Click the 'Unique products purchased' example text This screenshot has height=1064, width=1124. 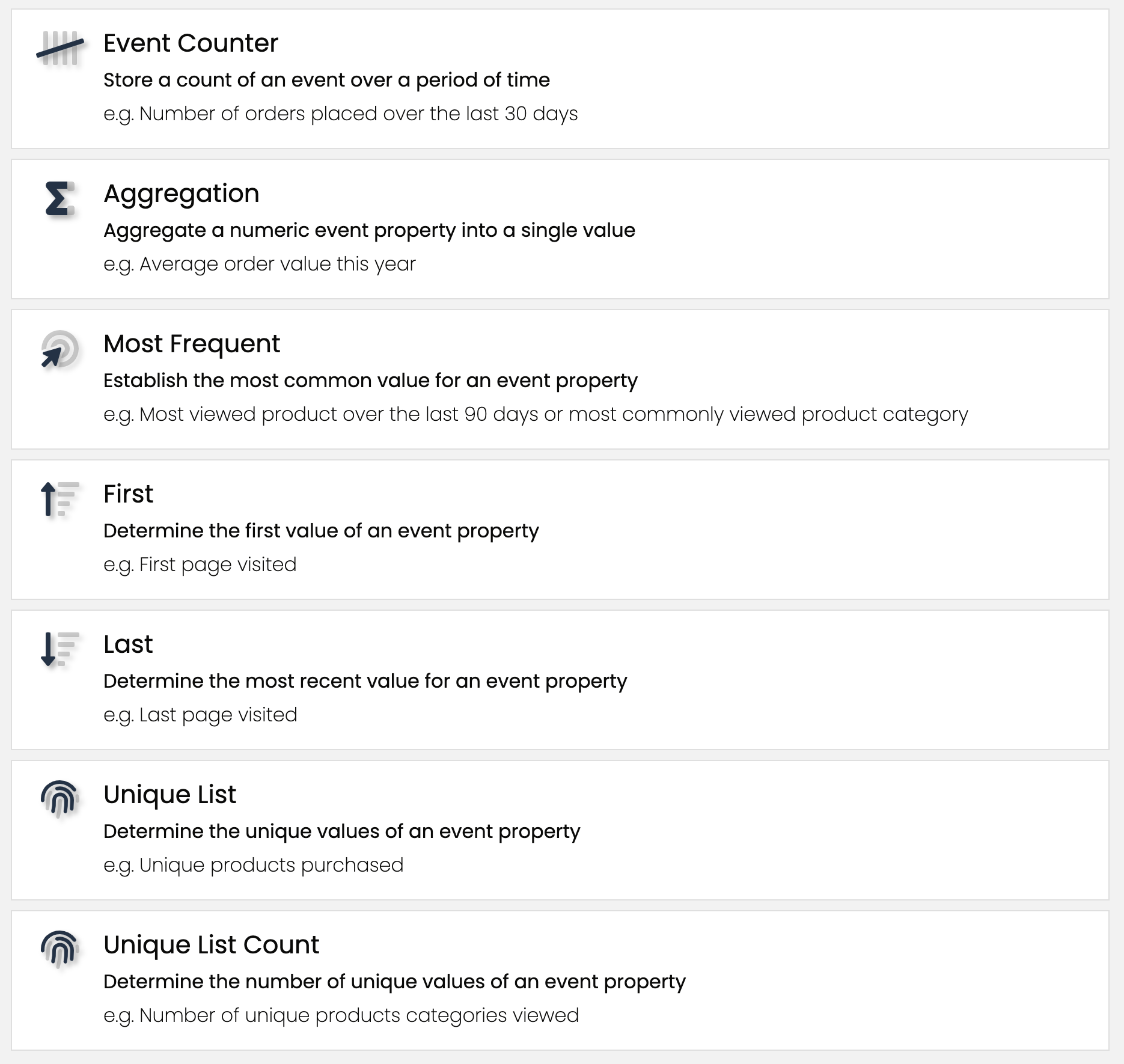253,865
